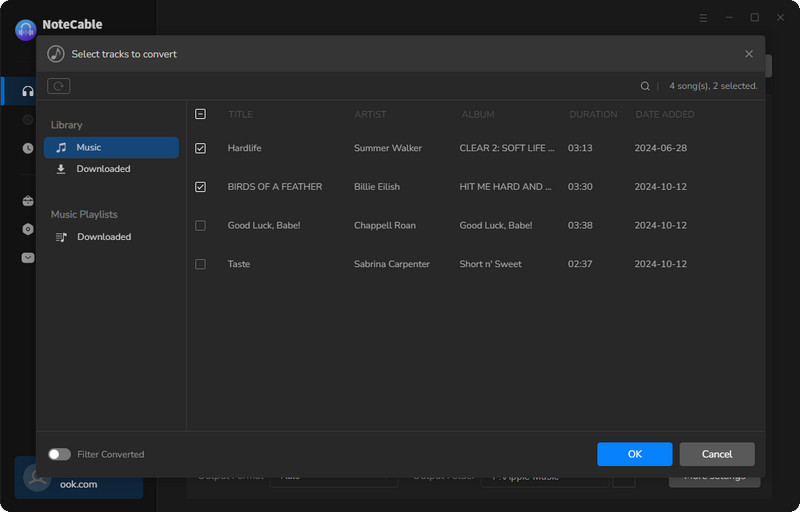Click the headphones icon in left sidebar

(x=28, y=91)
